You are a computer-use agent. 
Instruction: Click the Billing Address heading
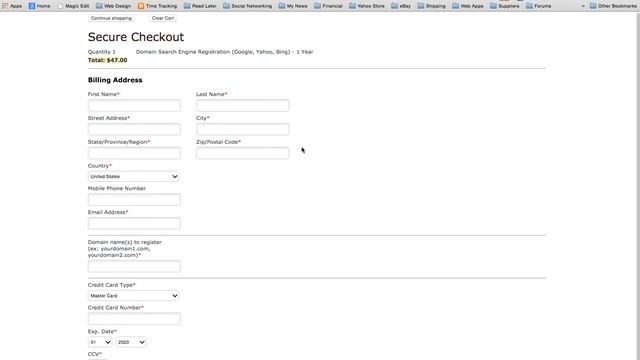pyautogui.click(x=115, y=80)
